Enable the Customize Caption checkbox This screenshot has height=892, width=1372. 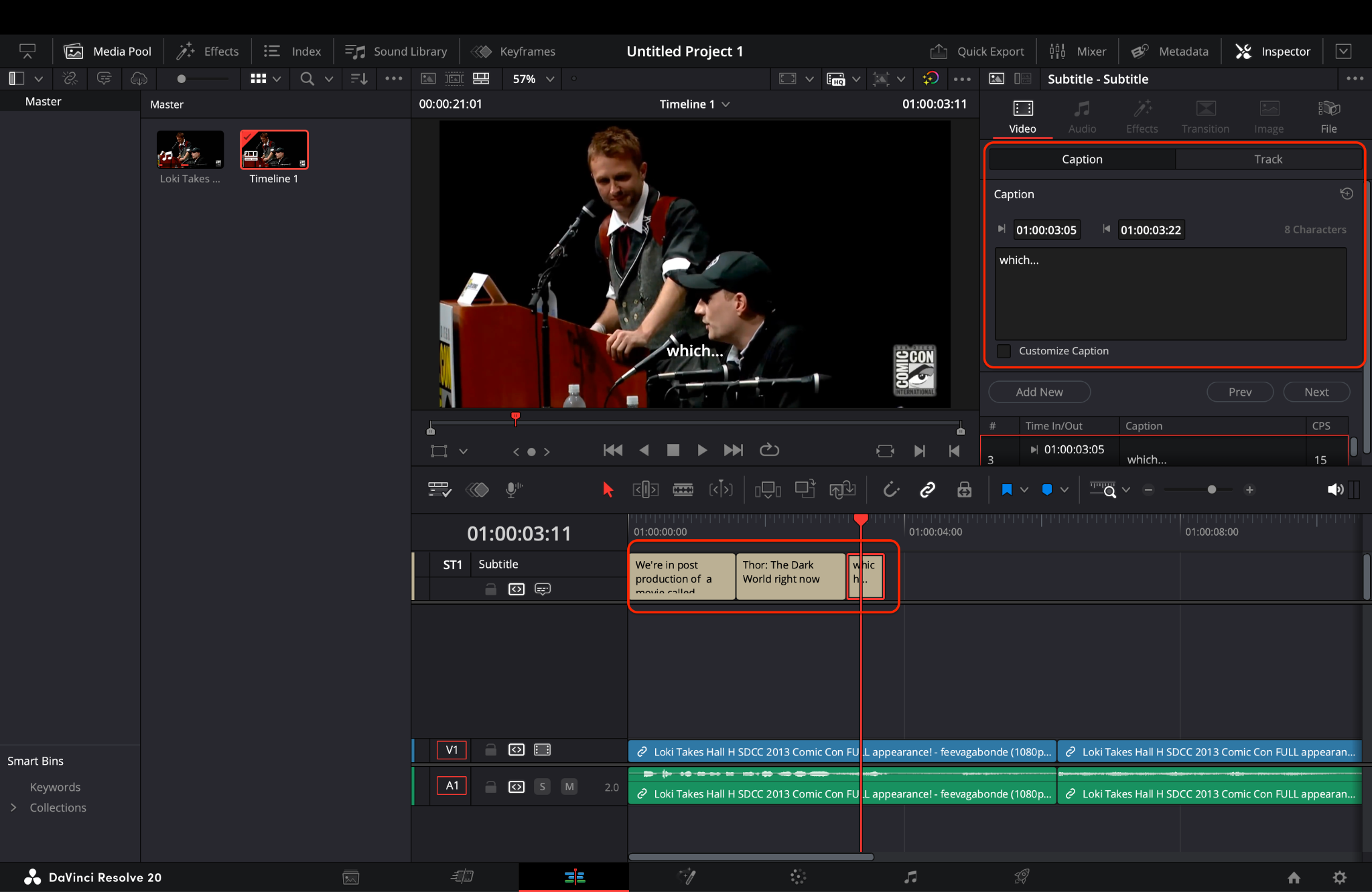[1004, 351]
